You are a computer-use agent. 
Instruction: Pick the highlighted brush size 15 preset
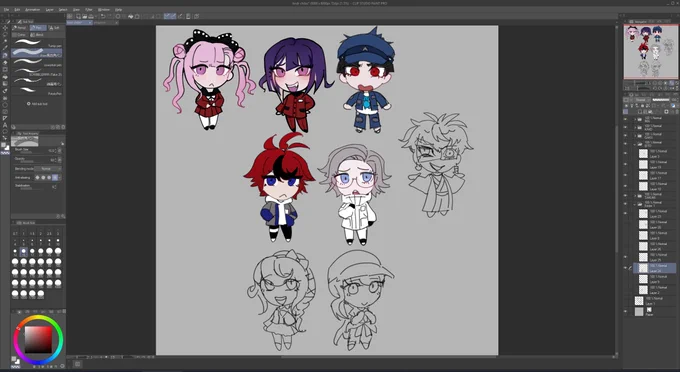tap(23, 251)
